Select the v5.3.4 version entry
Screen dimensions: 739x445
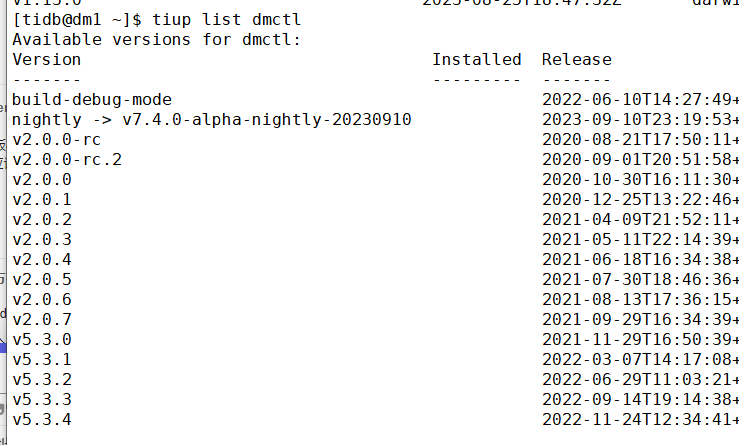click(42, 419)
